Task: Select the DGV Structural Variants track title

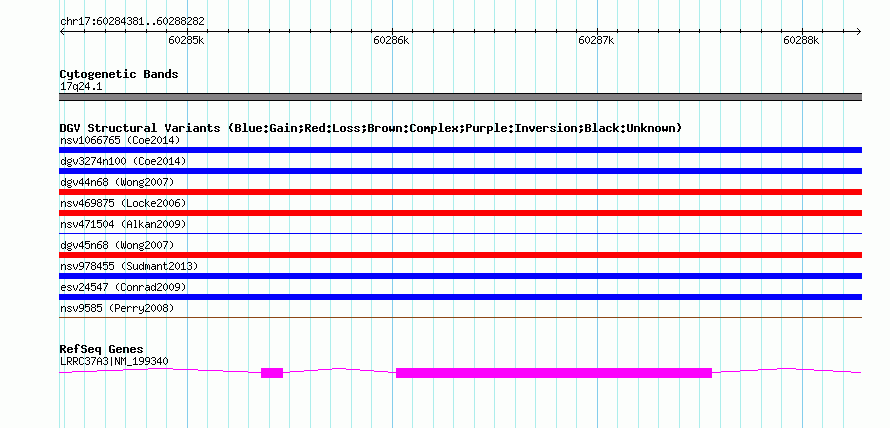Action: [x=371, y=128]
